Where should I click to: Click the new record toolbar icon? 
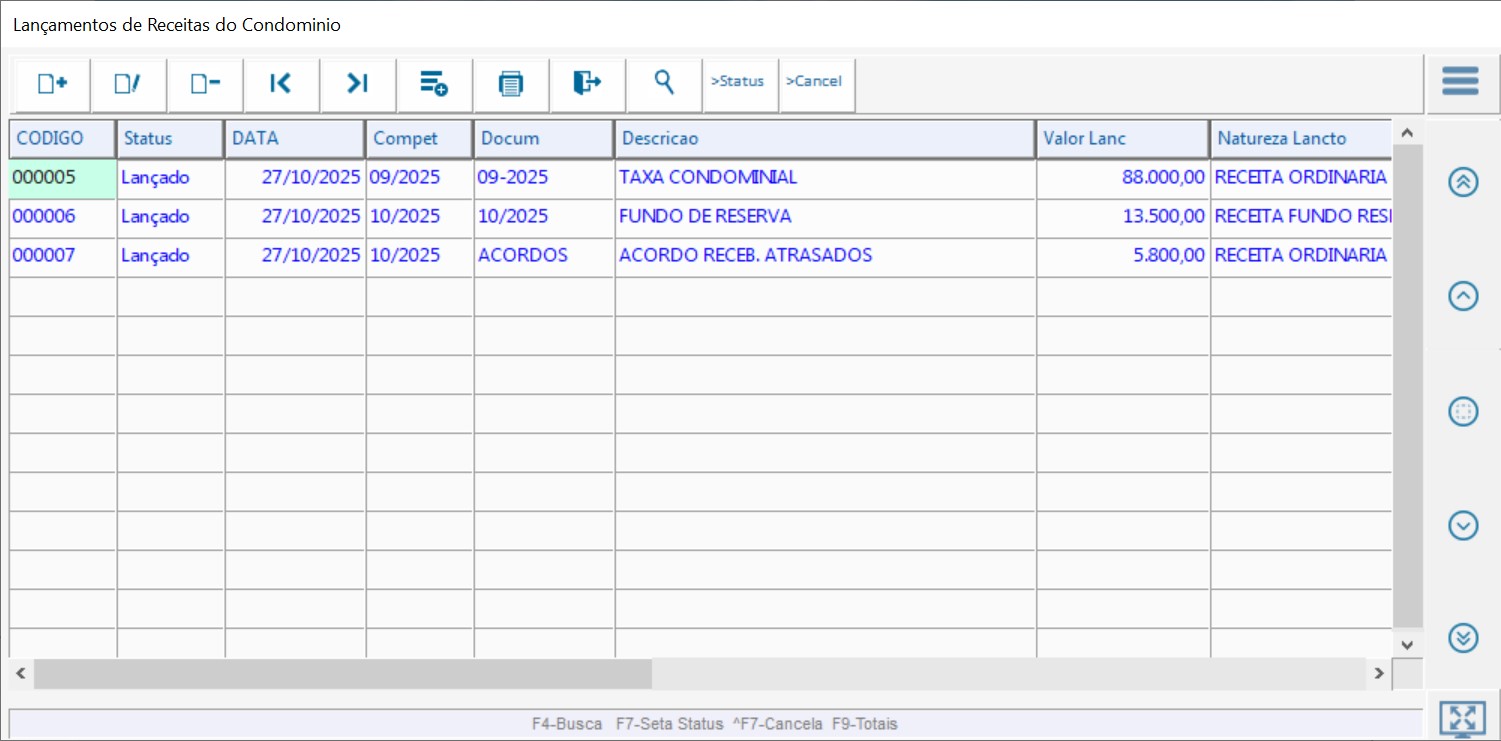coord(52,84)
